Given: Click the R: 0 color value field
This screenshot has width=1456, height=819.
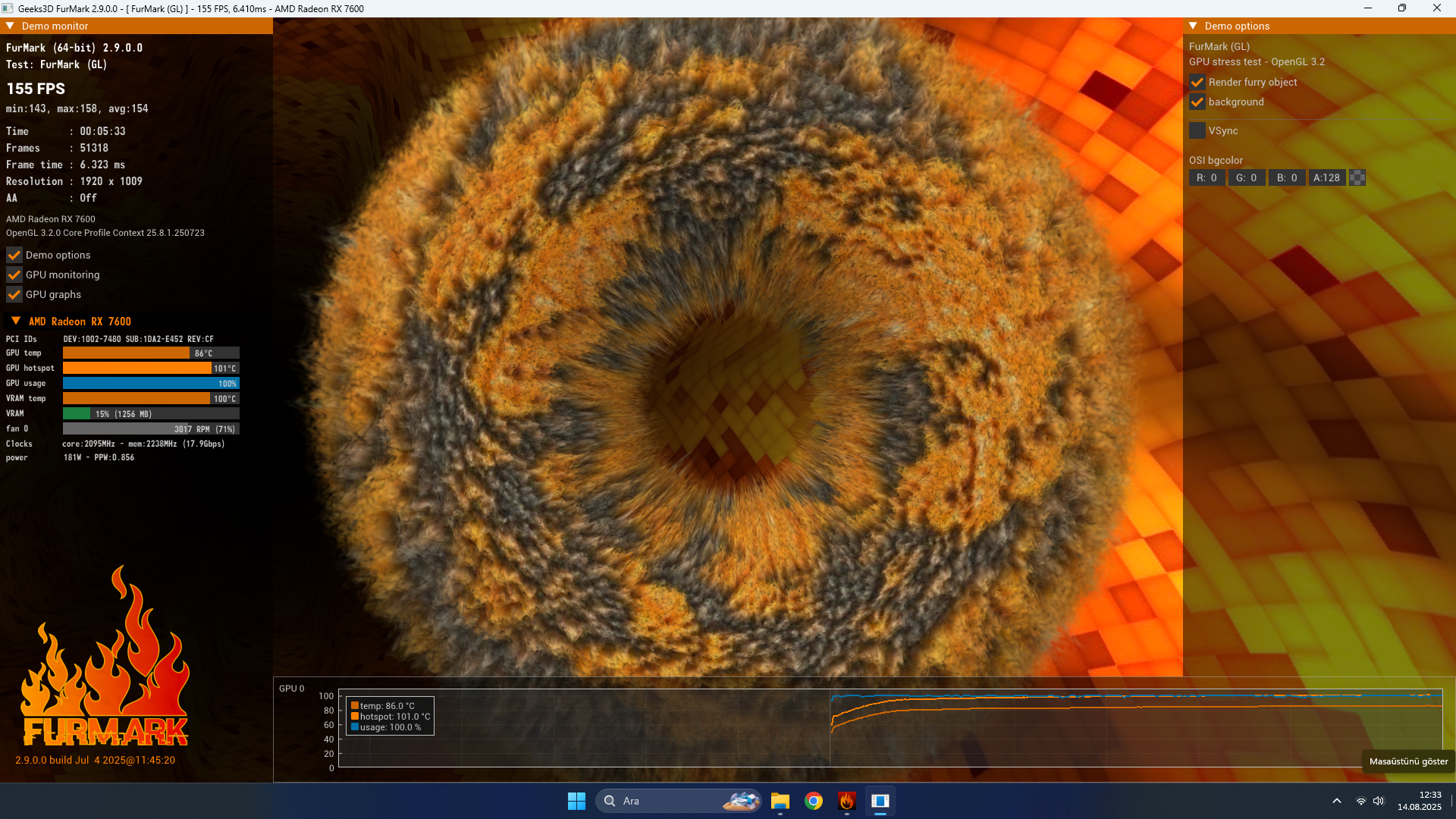Looking at the screenshot, I should 1207,177.
